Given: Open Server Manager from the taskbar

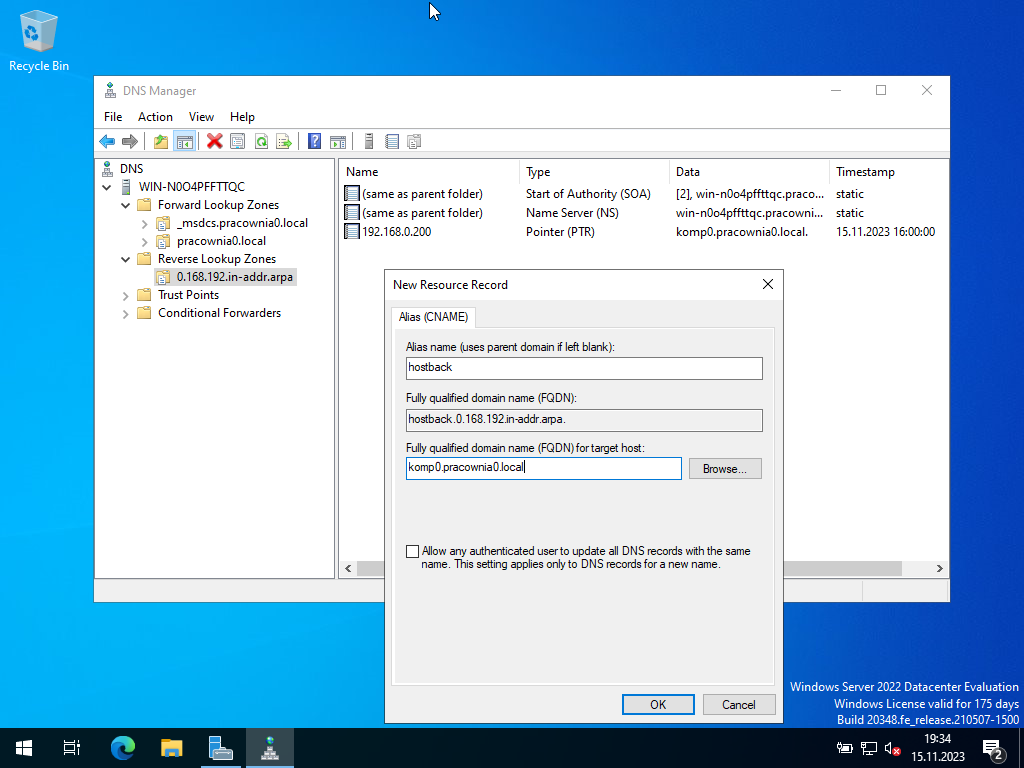Looking at the screenshot, I should 221,748.
